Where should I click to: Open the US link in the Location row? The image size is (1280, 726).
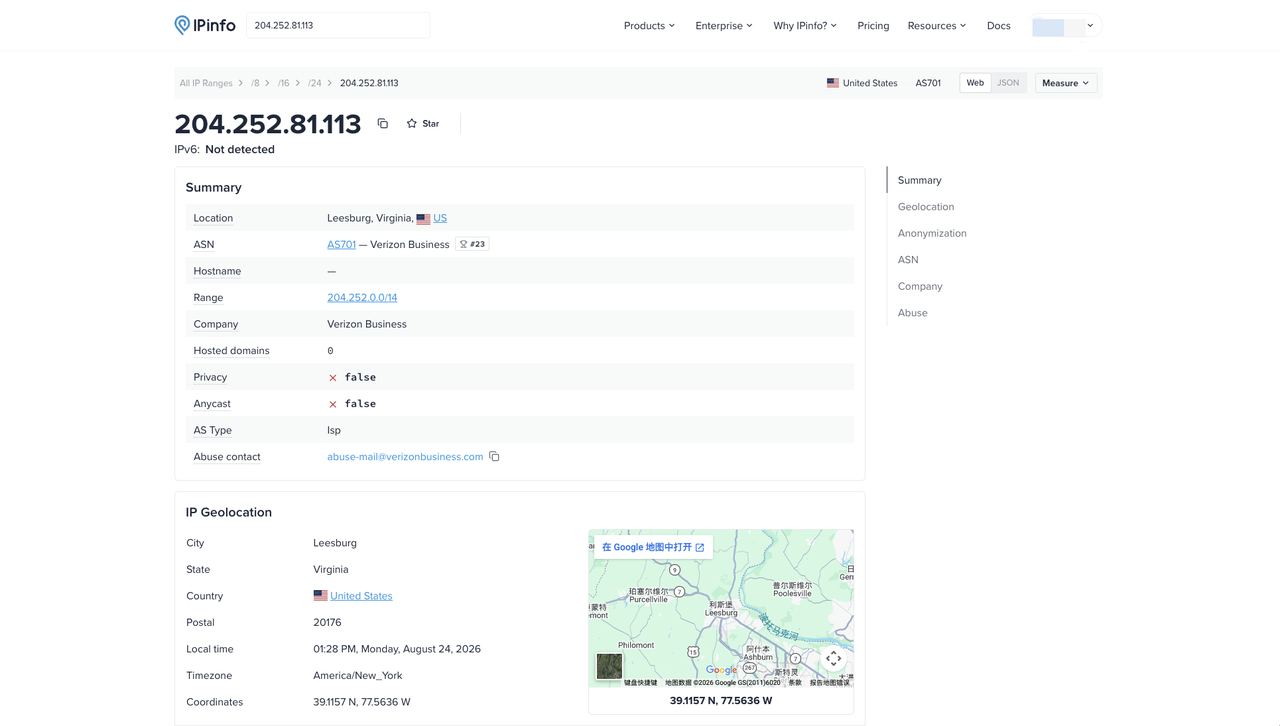(440, 218)
